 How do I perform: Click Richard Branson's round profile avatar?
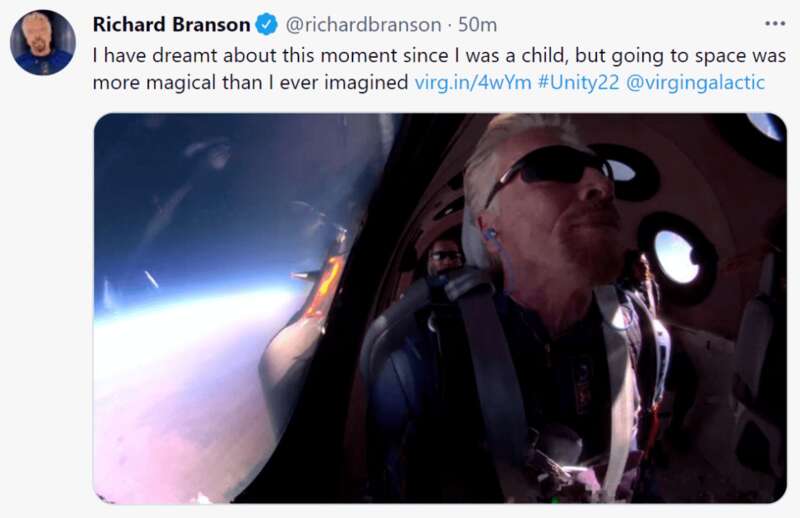click(x=43, y=42)
